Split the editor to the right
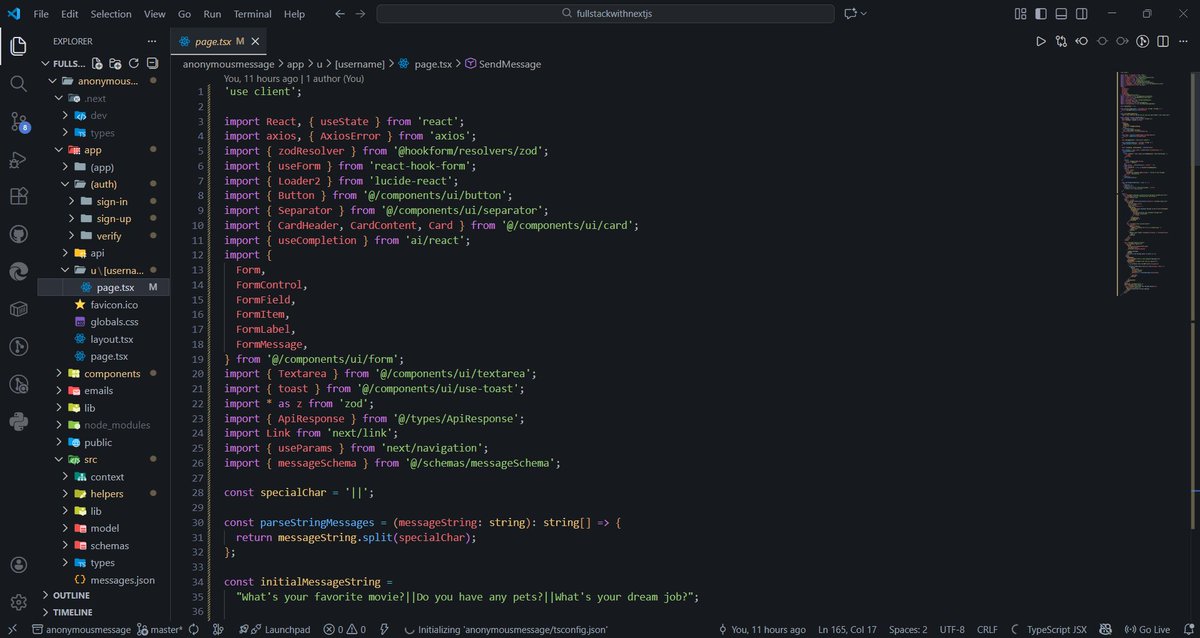 [x=1164, y=41]
